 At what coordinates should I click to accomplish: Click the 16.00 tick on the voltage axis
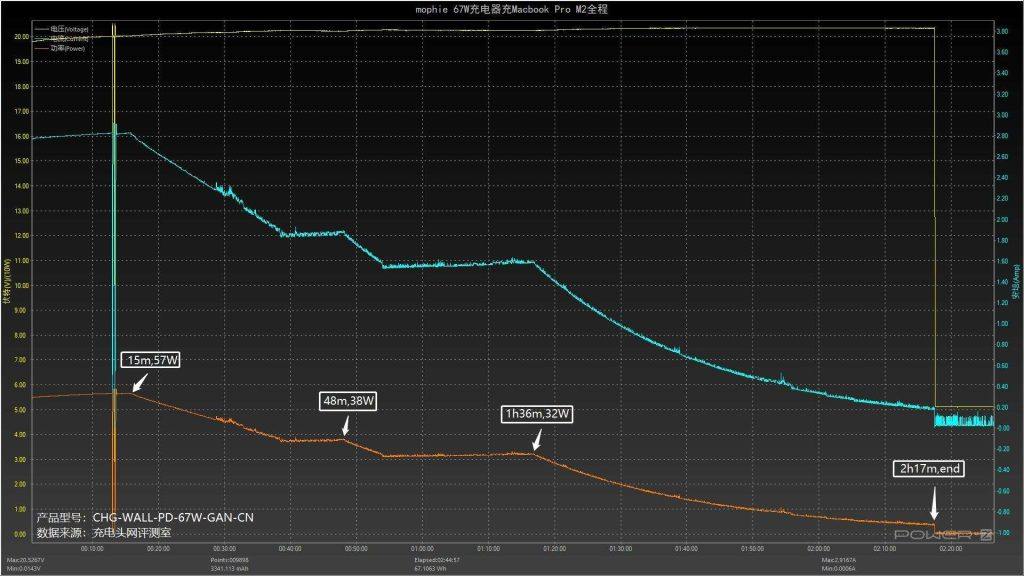click(x=21, y=136)
